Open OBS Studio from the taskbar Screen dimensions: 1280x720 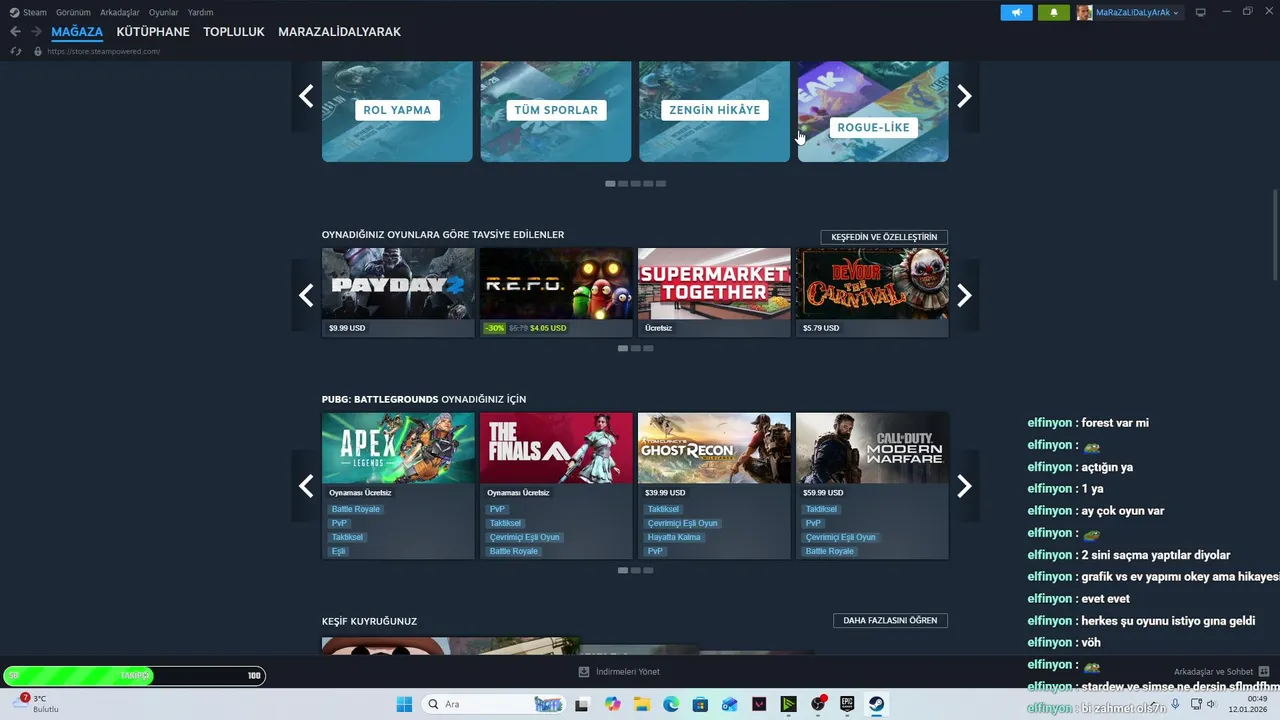818,704
